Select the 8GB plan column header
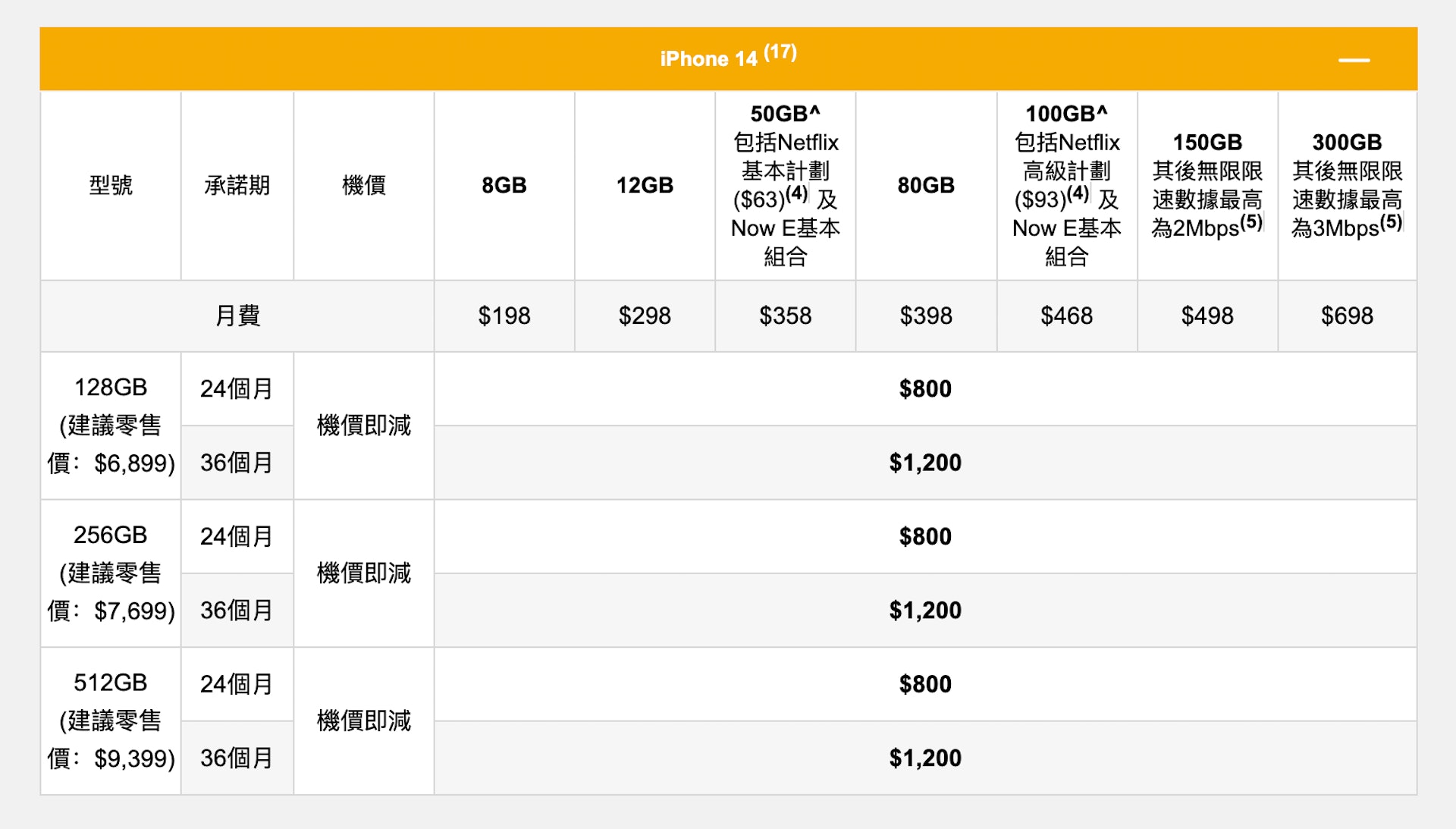 [504, 185]
